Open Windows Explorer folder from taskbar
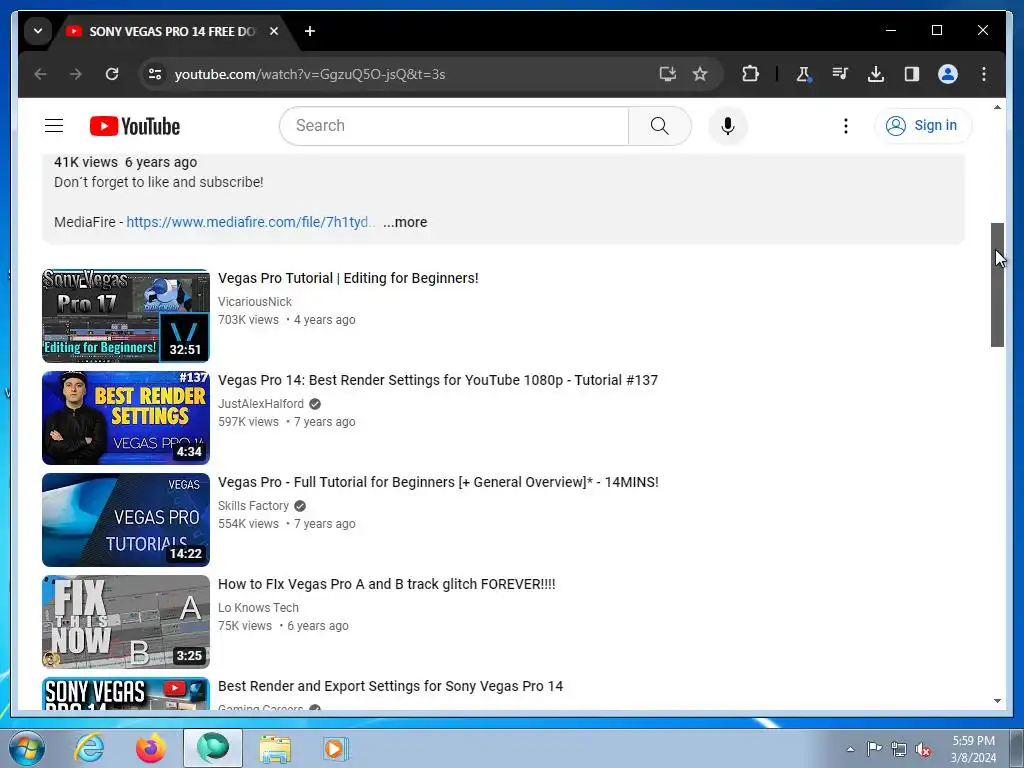 275,748
